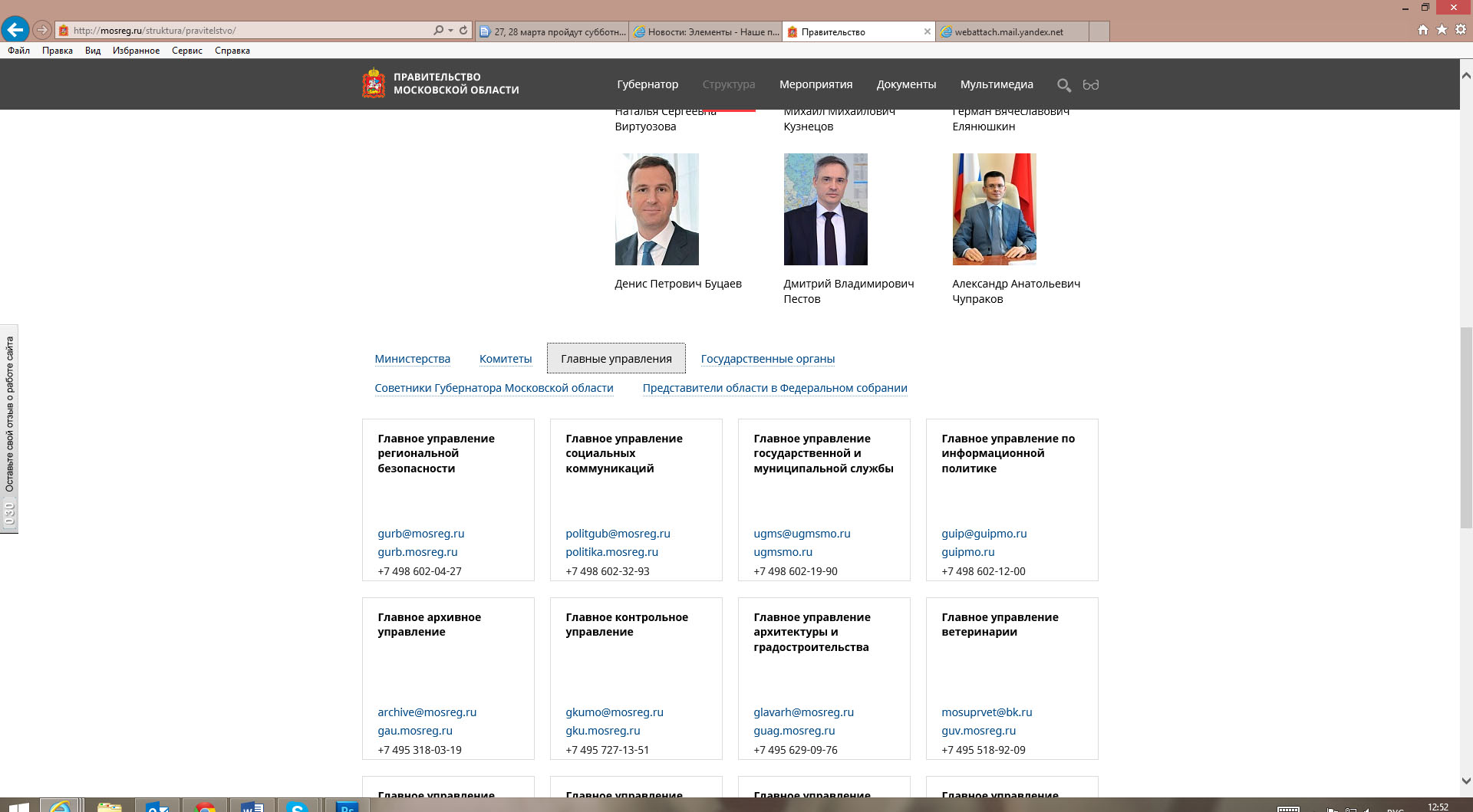Click email glavarh@mosreg.ru

[x=803, y=712]
